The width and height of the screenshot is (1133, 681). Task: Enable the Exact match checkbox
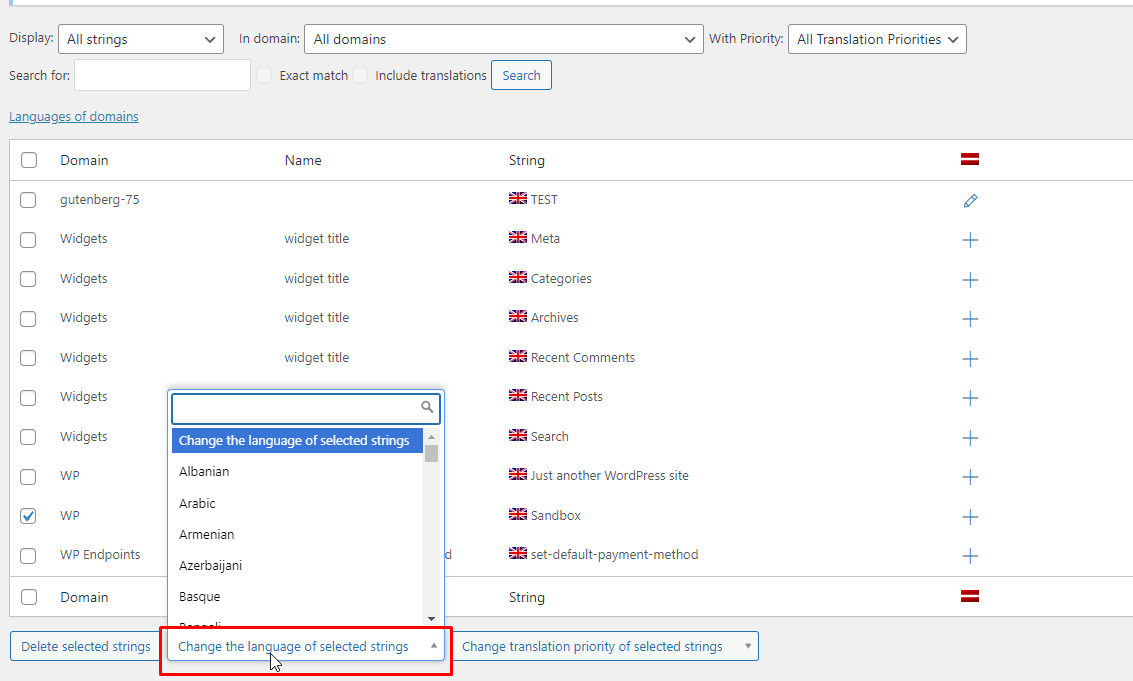(x=264, y=75)
